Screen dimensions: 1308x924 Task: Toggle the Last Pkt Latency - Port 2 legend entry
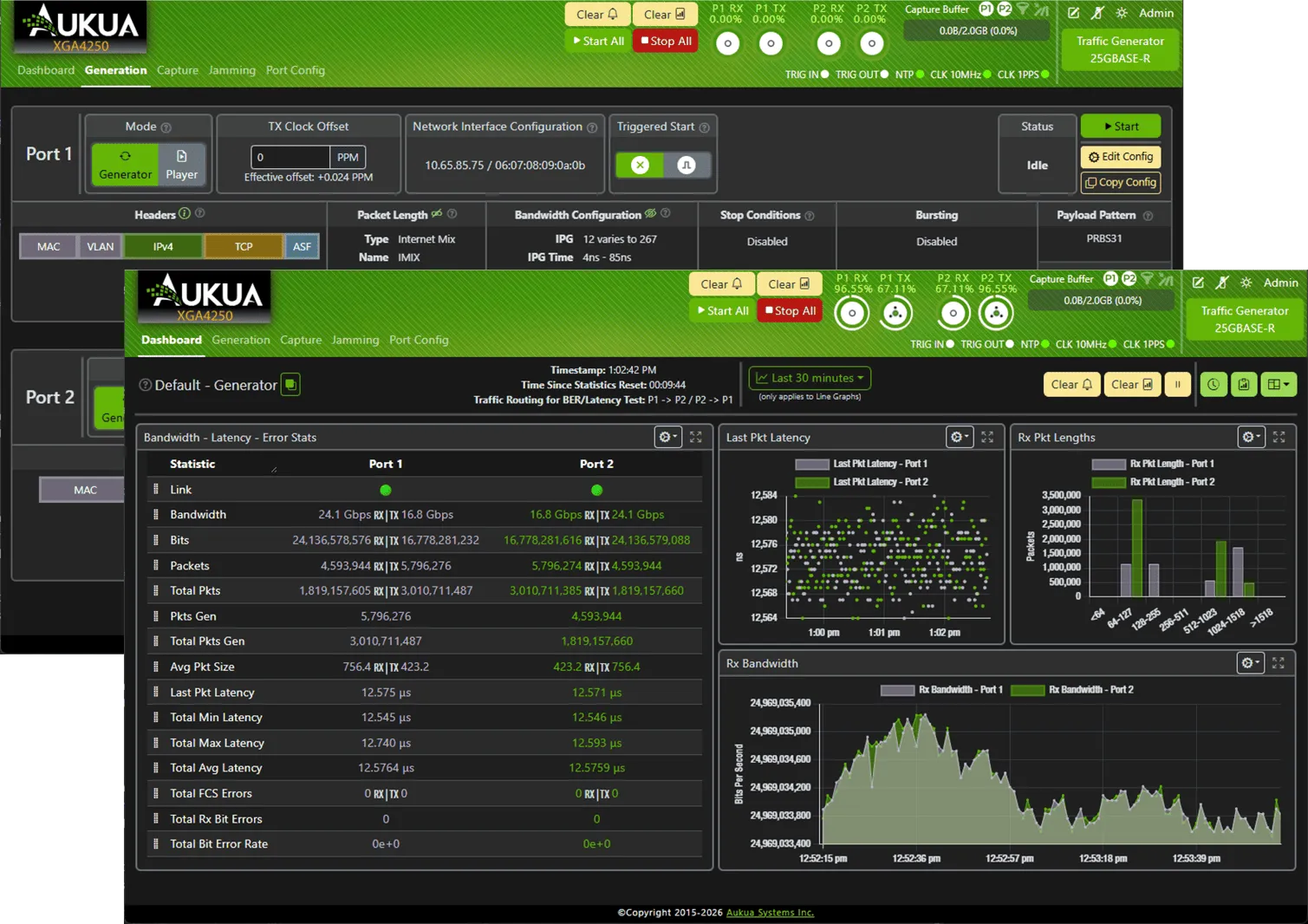(x=862, y=482)
